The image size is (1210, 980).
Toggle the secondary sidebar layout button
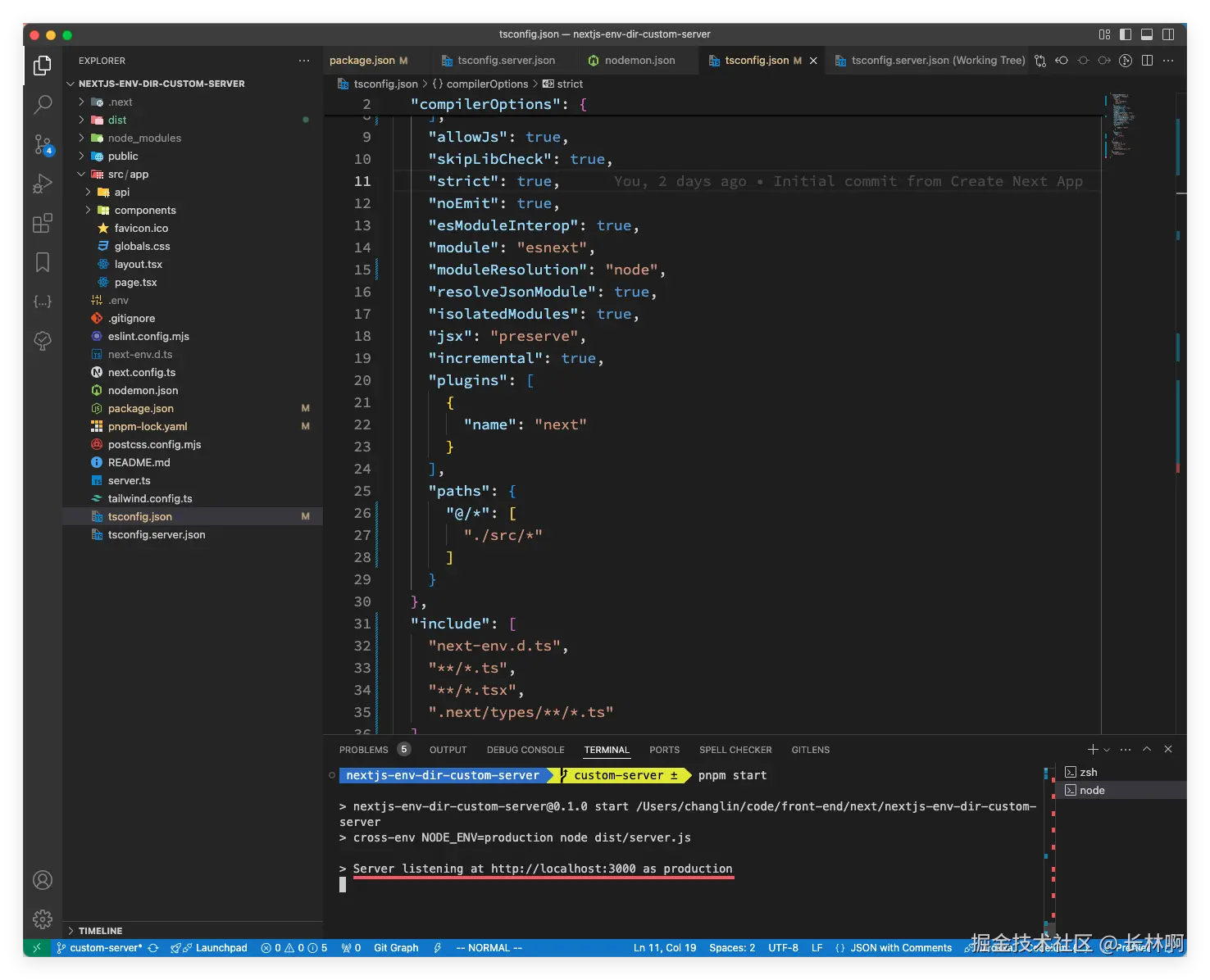[x=1168, y=34]
